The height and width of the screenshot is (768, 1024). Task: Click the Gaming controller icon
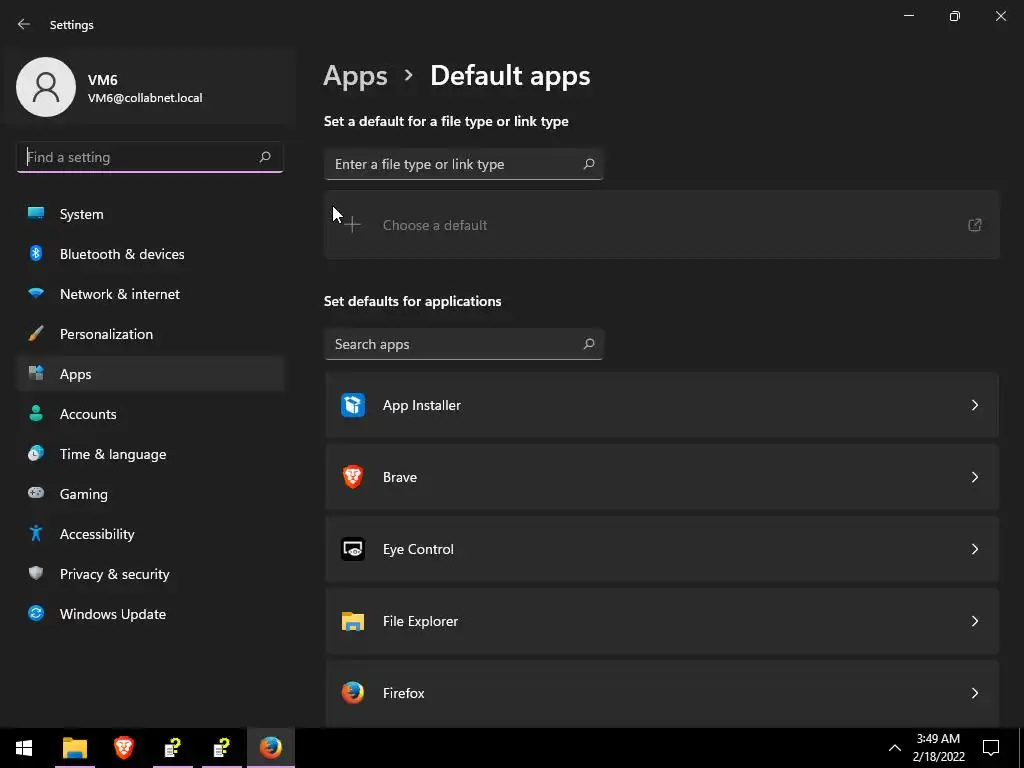pos(36,493)
